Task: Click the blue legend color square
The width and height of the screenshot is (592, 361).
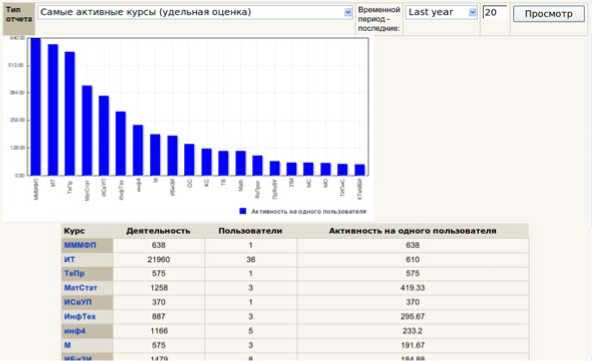Action: pyautogui.click(x=243, y=211)
